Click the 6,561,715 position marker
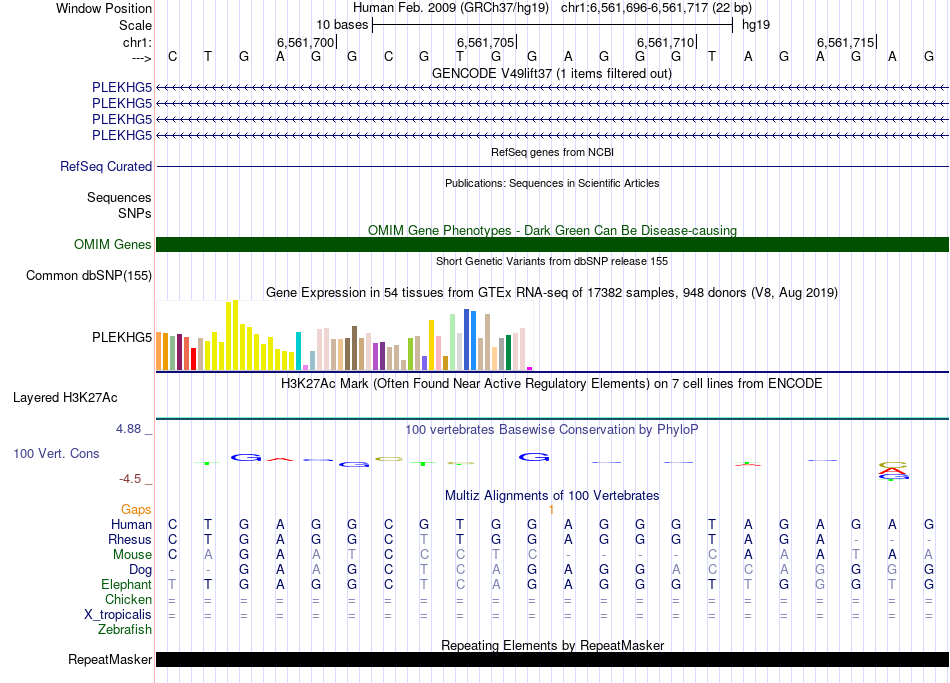This screenshot has width=950, height=683. [847, 42]
